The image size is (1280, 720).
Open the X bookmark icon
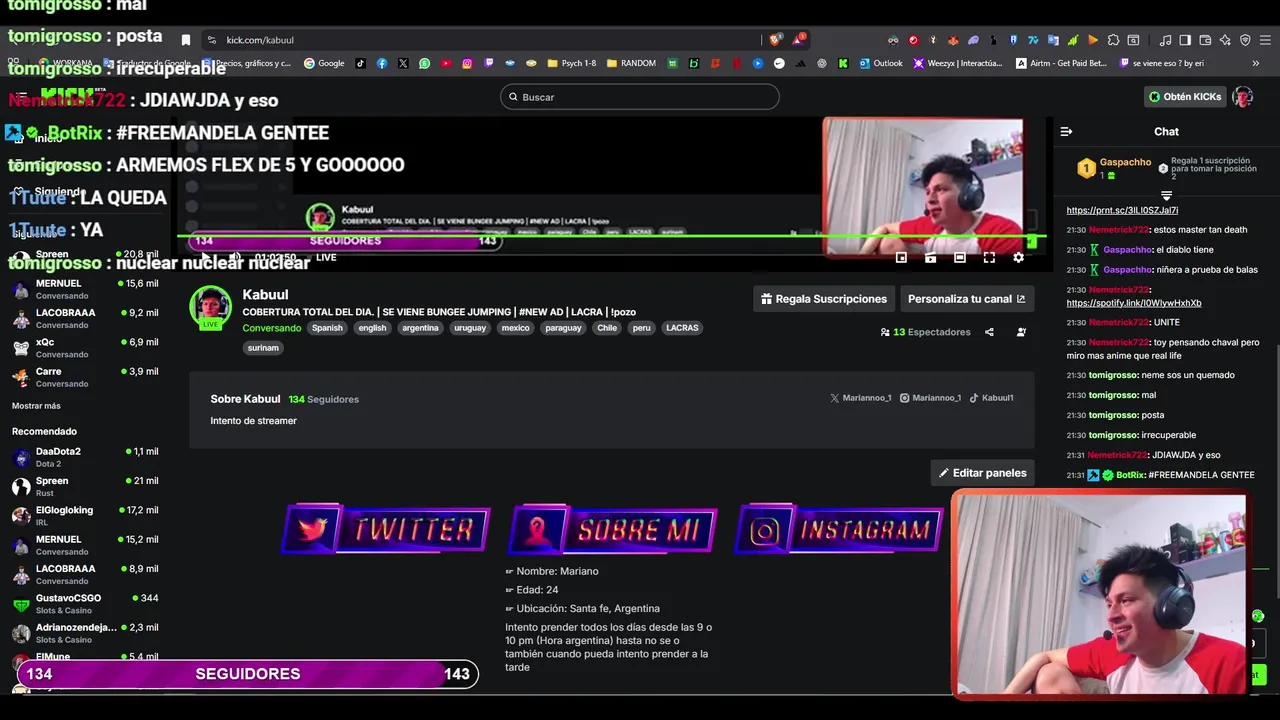pos(403,63)
